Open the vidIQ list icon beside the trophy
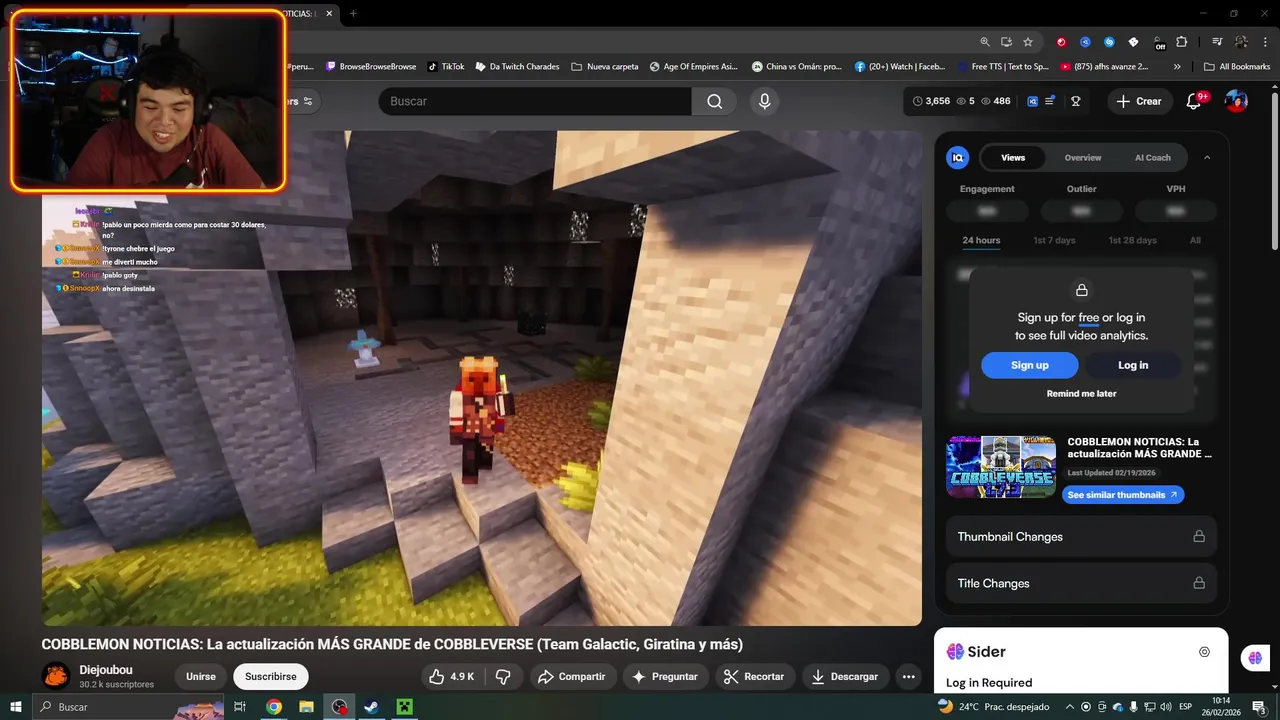1280x720 pixels. click(1050, 101)
